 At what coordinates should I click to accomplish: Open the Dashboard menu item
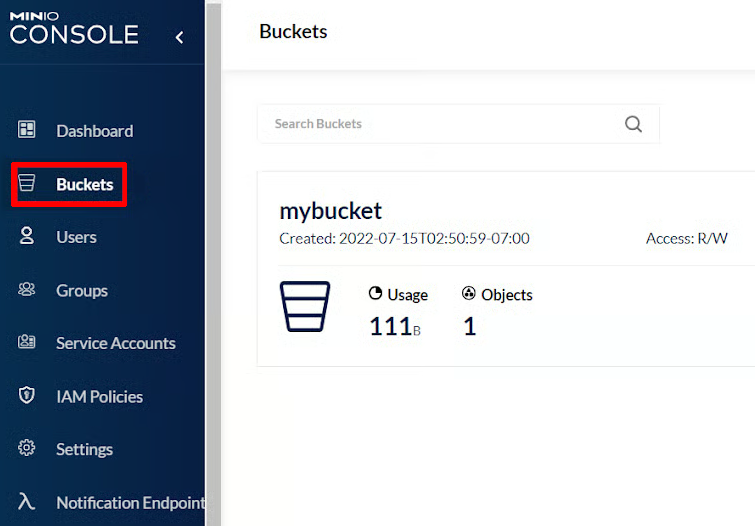94,131
